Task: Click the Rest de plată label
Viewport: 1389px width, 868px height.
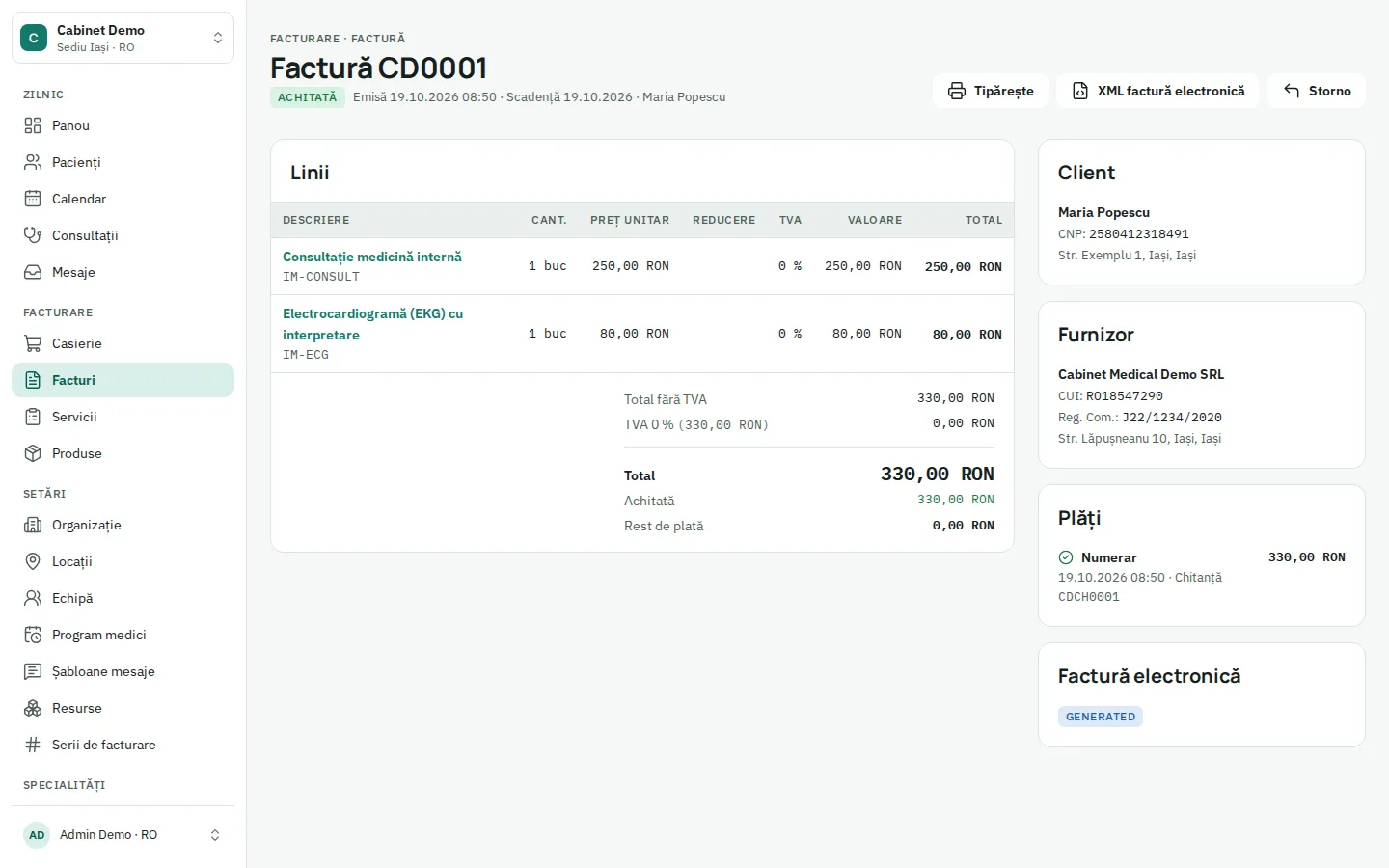Action: pyautogui.click(x=664, y=526)
